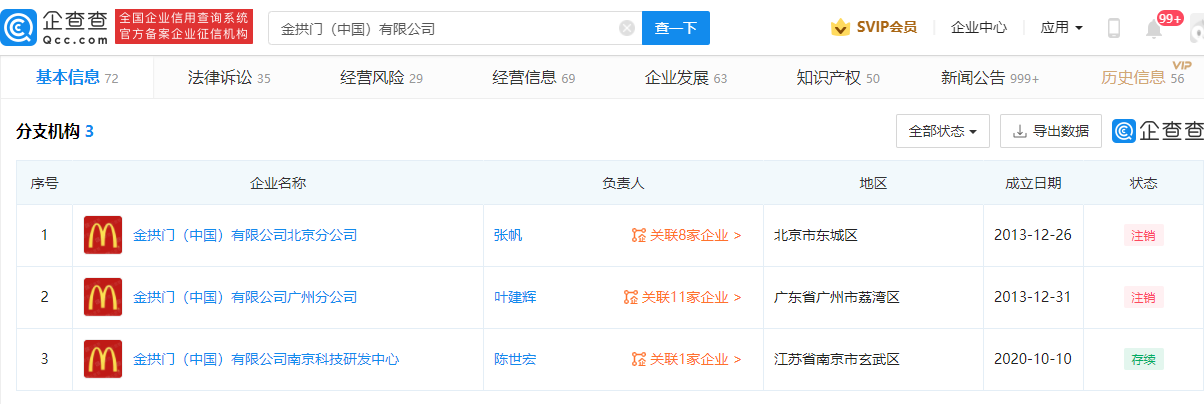Click the 注销 status tag in Beijing row

point(1143,236)
